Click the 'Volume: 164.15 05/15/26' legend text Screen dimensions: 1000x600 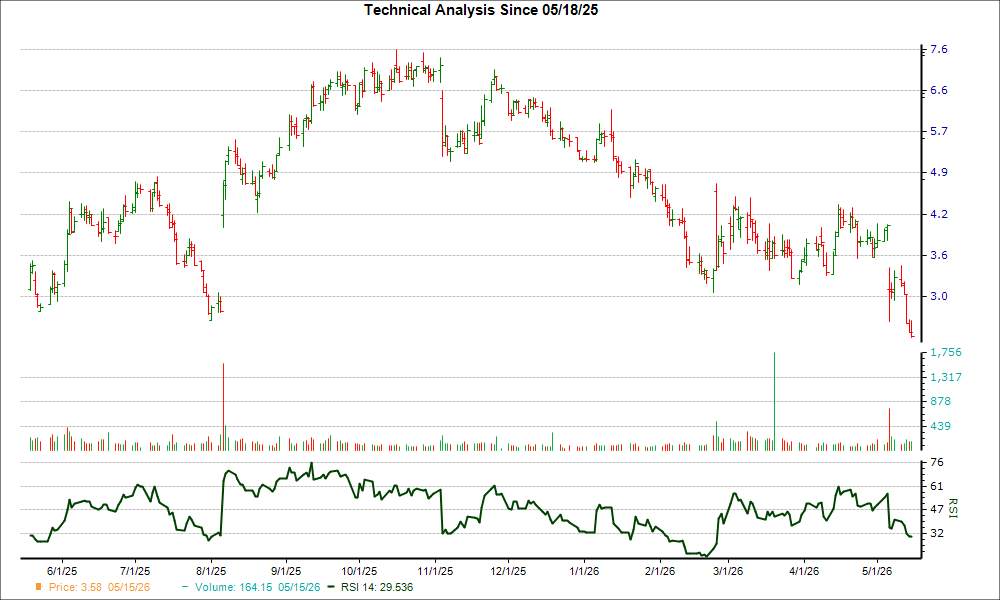pyautogui.click(x=258, y=587)
